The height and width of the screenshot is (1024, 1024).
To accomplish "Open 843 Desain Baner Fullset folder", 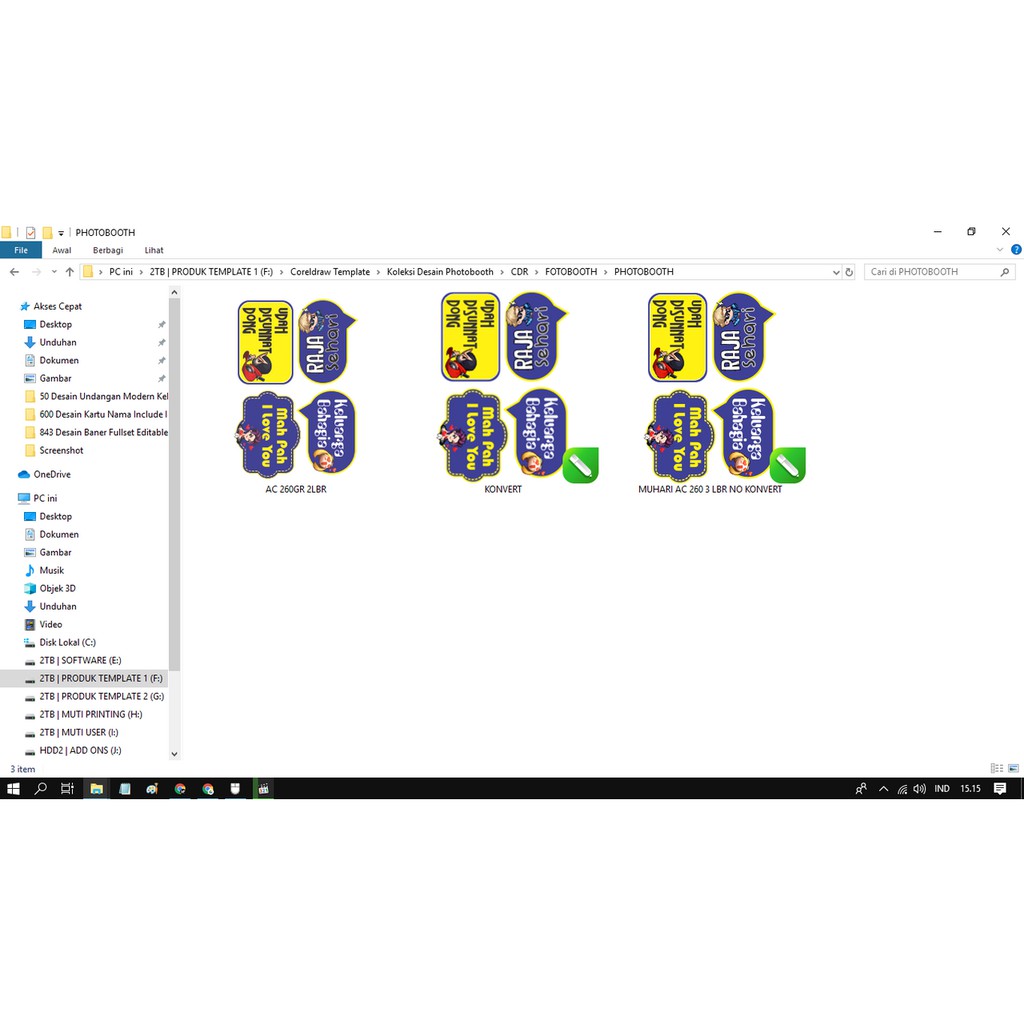I will click(96, 432).
